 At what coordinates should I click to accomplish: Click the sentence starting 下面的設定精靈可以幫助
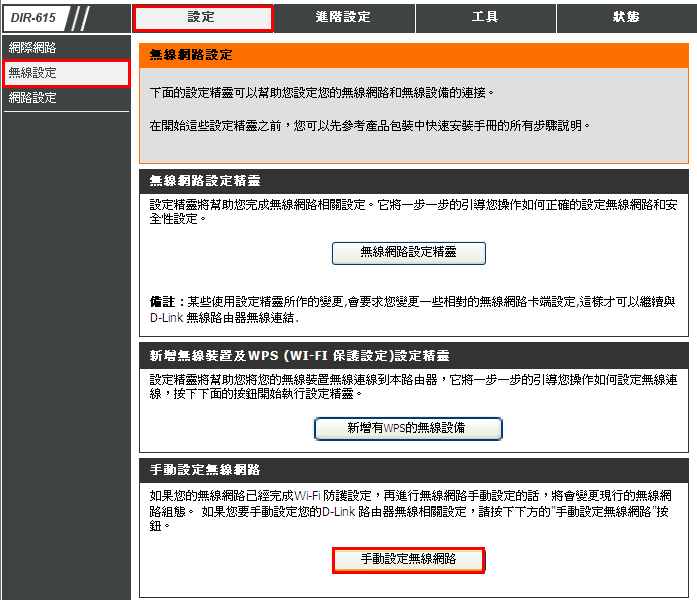[322, 92]
